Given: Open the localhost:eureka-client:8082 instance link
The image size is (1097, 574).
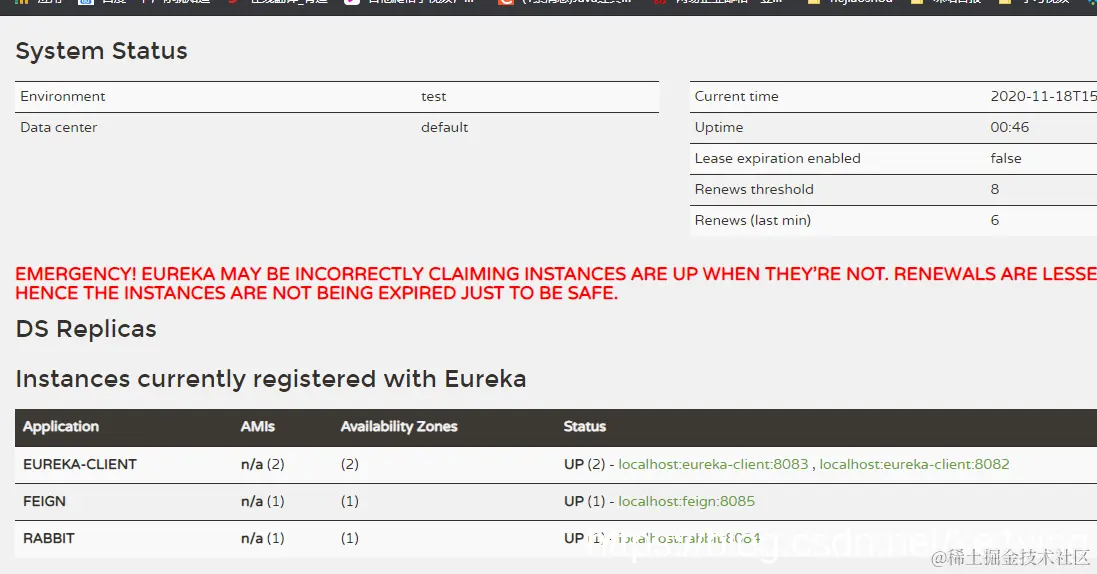Looking at the screenshot, I should [x=914, y=464].
